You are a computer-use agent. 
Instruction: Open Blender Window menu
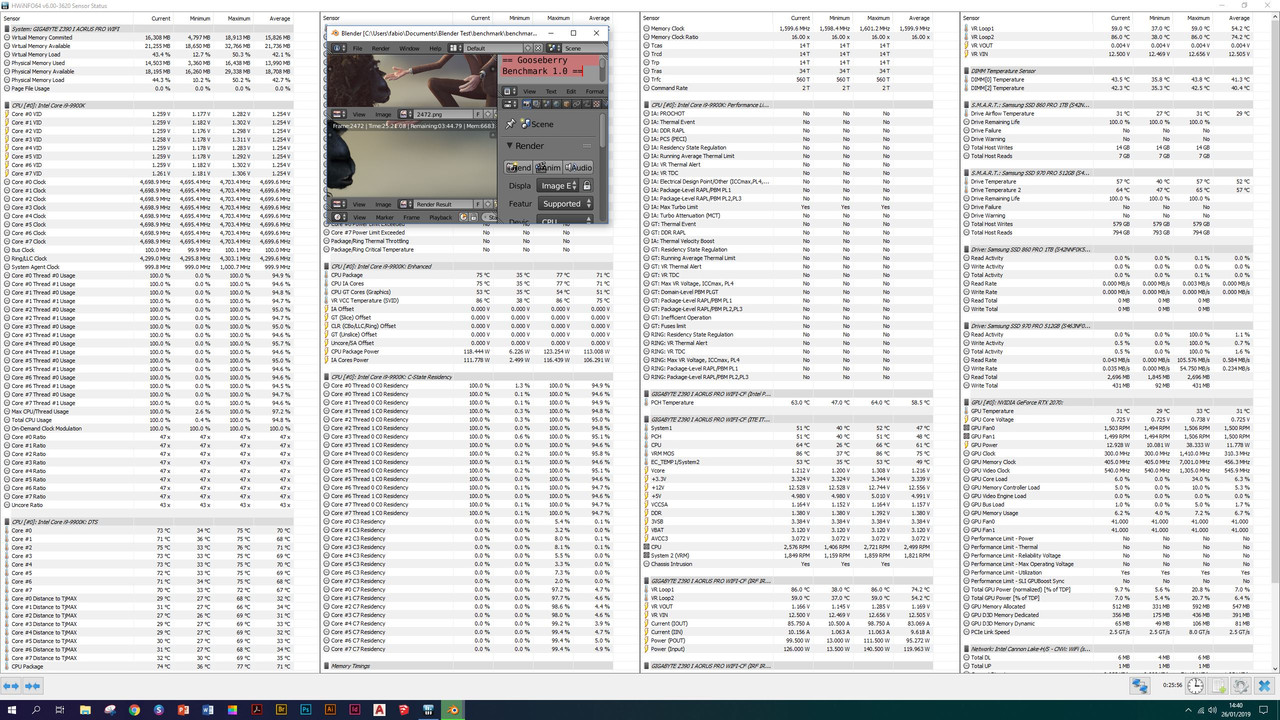coord(409,48)
